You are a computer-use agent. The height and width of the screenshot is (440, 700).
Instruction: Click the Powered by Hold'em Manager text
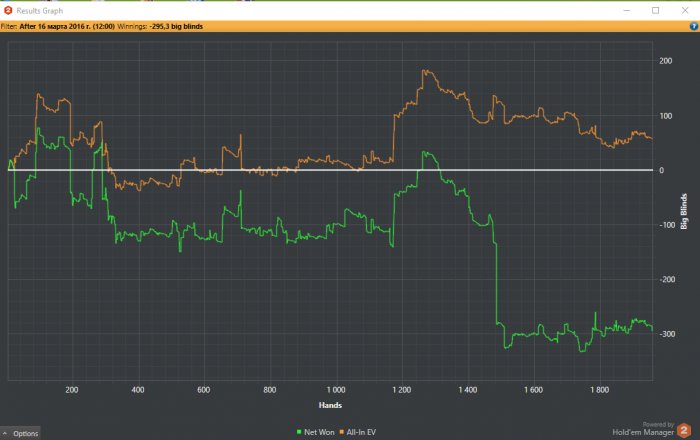pos(643,429)
